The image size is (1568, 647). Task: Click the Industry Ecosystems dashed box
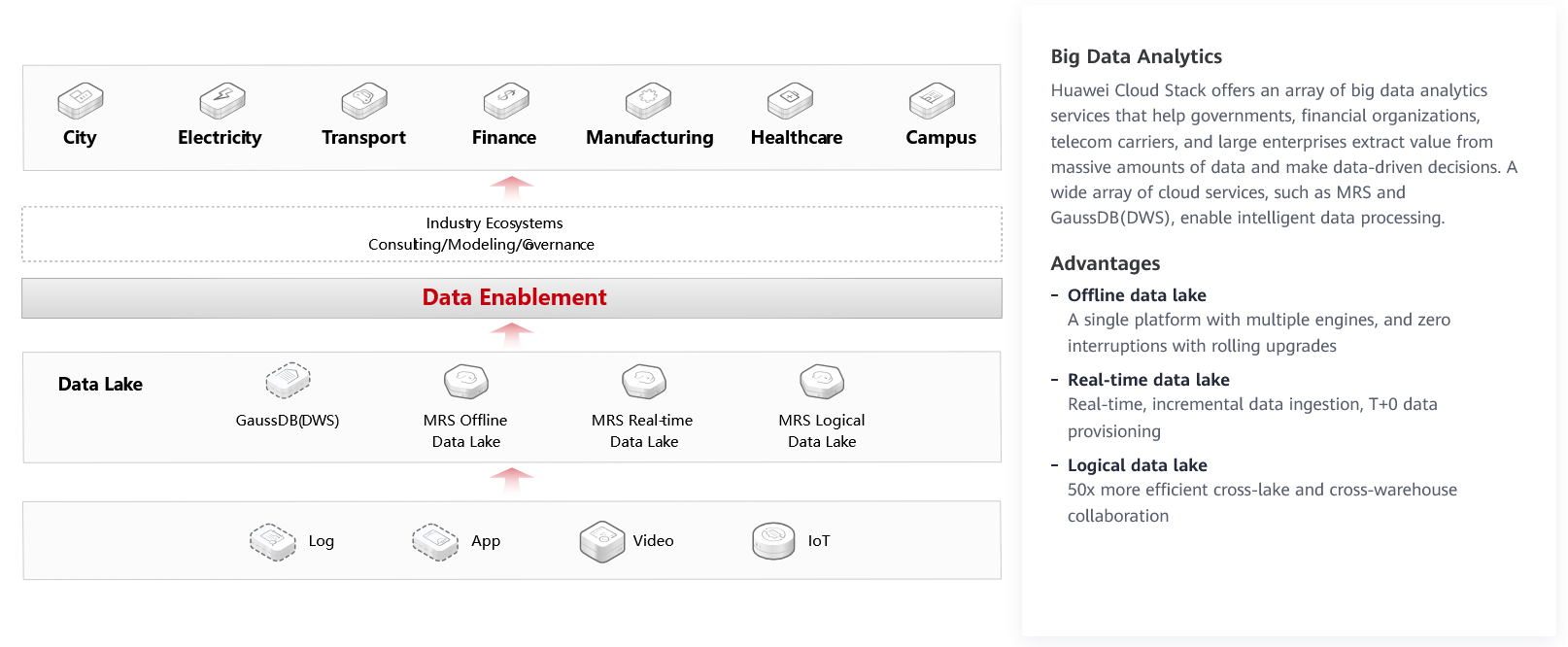coord(512,234)
